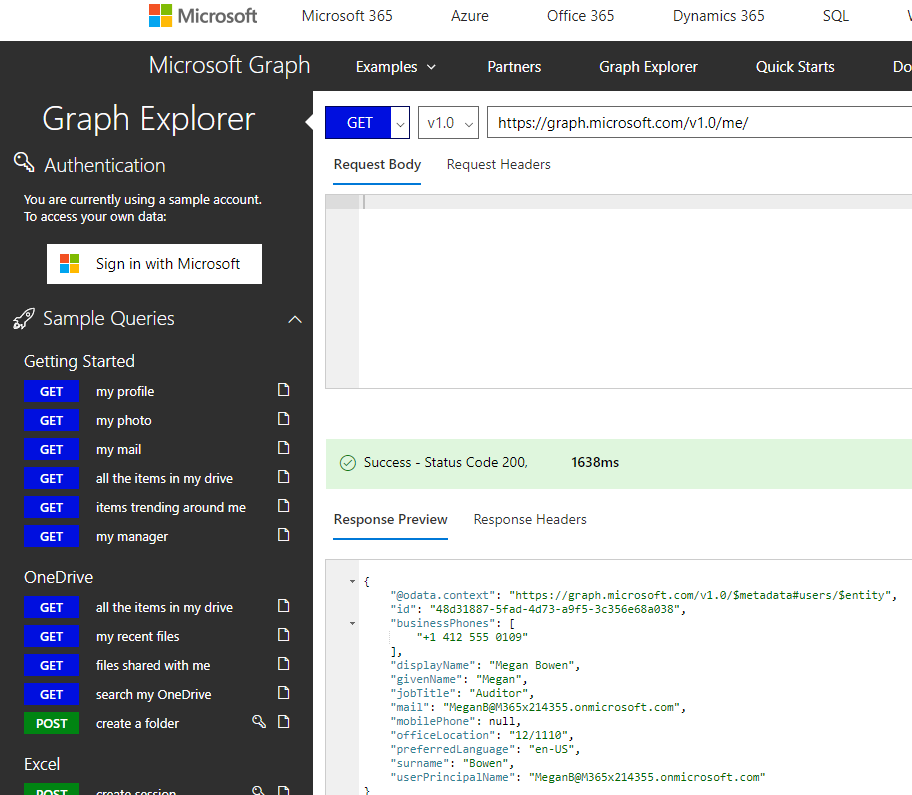Click the rocket icon beside Sample Queries
912x795 pixels.
pos(22,318)
